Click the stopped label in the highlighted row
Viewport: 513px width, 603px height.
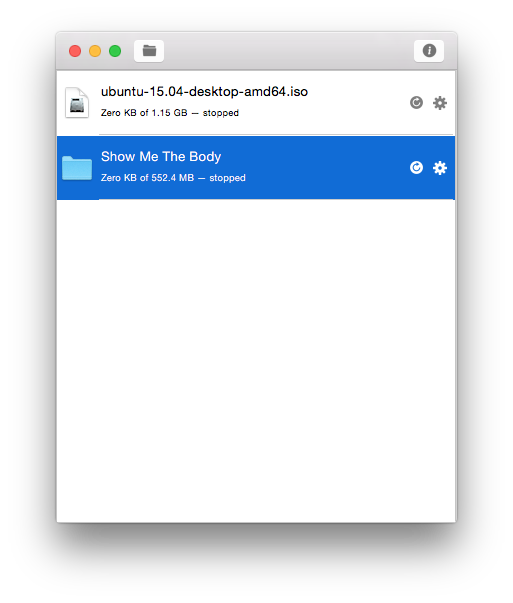coord(227,178)
